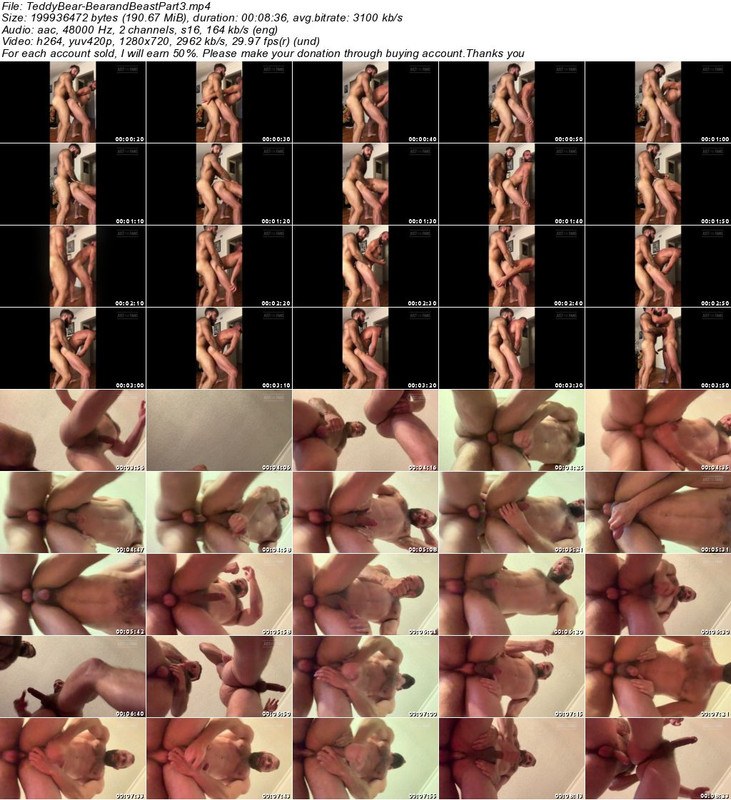Viewport: 731px width, 800px height.
Task: Open the frame stamped 00:00:40
Action: 365,101
